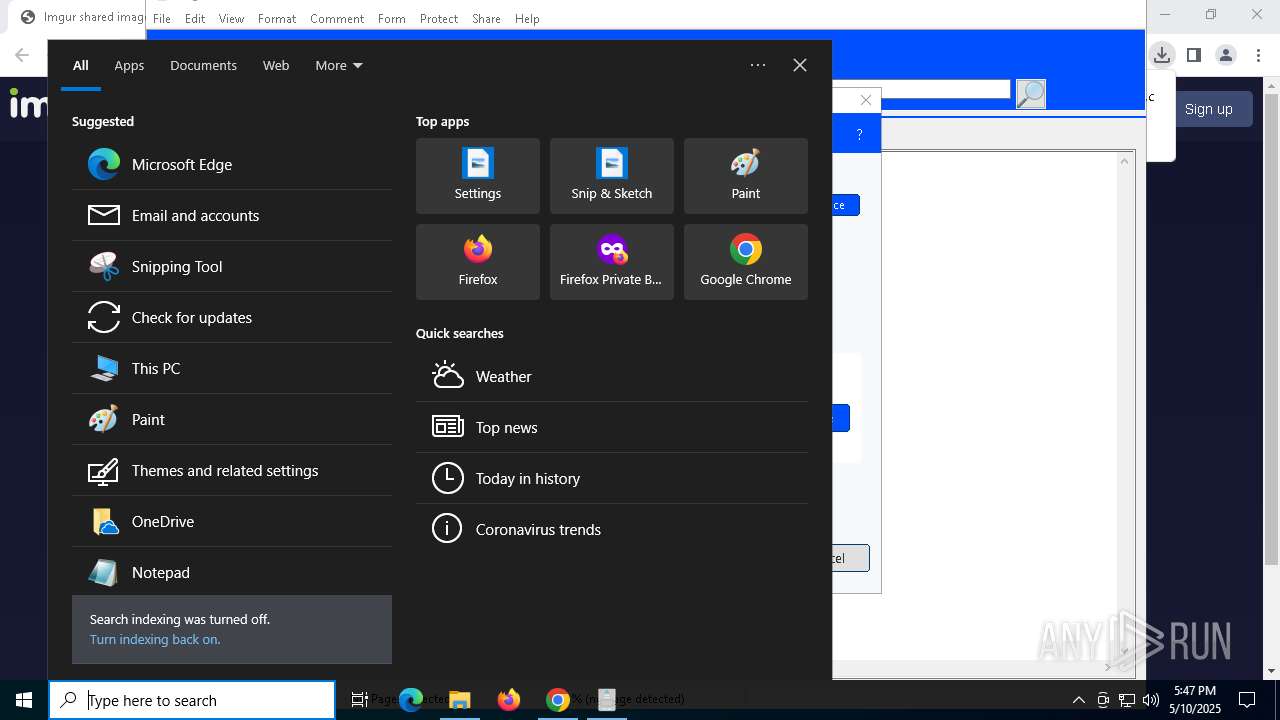Image resolution: width=1280 pixels, height=720 pixels.
Task: Switch to Documents search tab
Action: pos(203,65)
